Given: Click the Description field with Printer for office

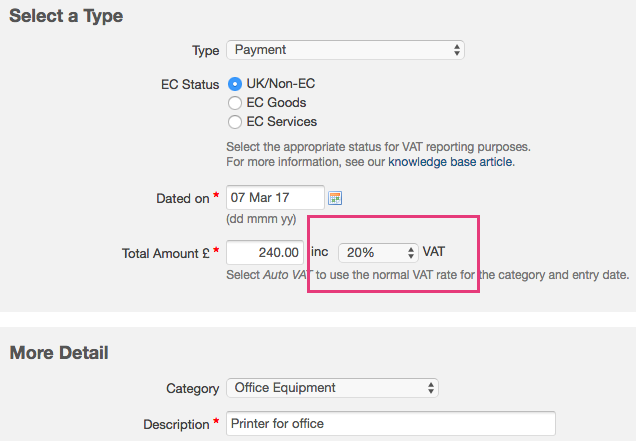Looking at the screenshot, I should [390, 423].
